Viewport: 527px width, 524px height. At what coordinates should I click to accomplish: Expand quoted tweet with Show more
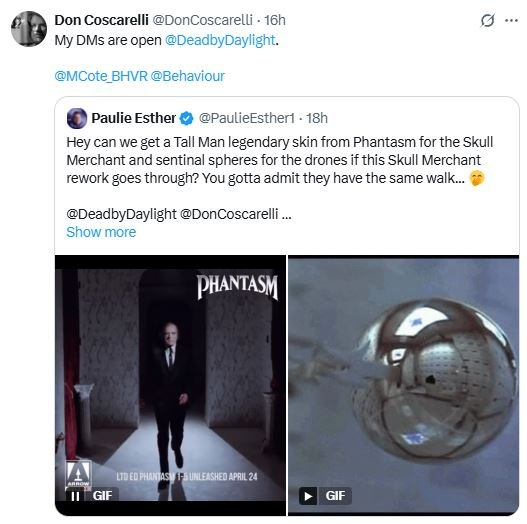click(x=101, y=232)
